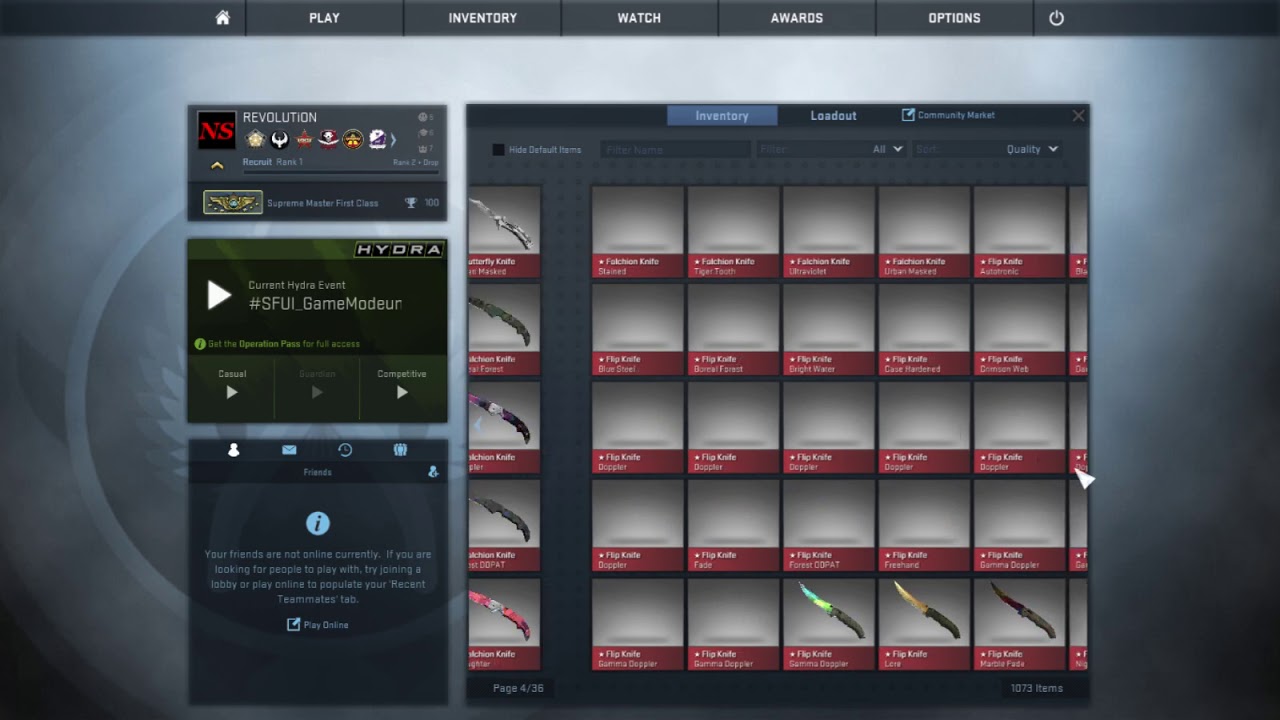Open the lobby group icon
The image size is (1280, 720).
tap(400, 450)
